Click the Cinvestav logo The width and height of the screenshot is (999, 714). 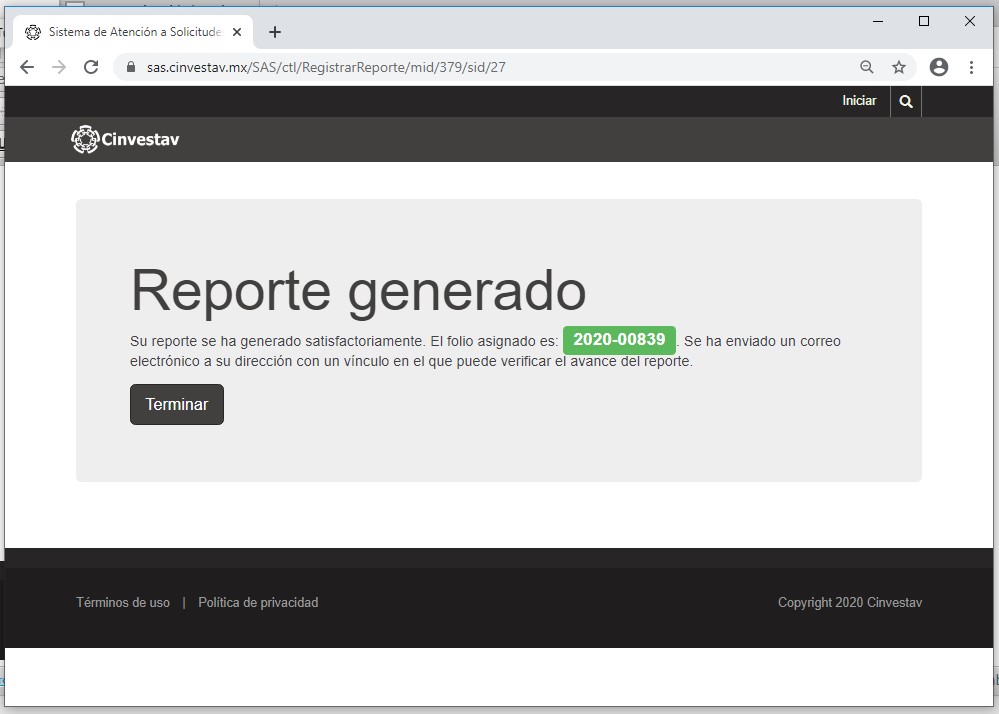[126, 140]
